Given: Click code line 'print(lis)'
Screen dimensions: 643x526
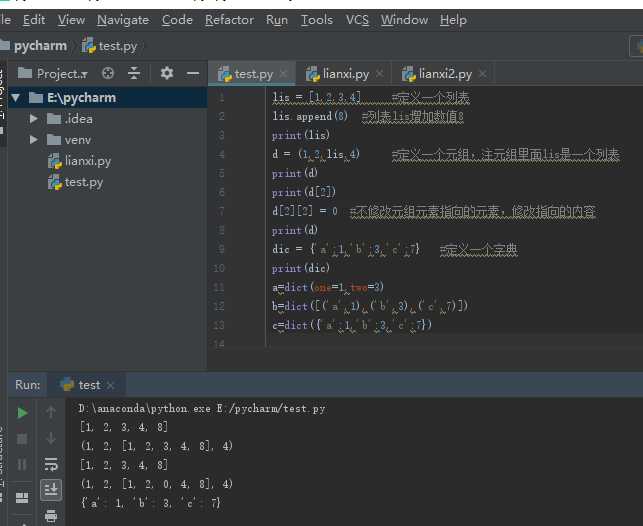Looking at the screenshot, I should click(301, 135).
